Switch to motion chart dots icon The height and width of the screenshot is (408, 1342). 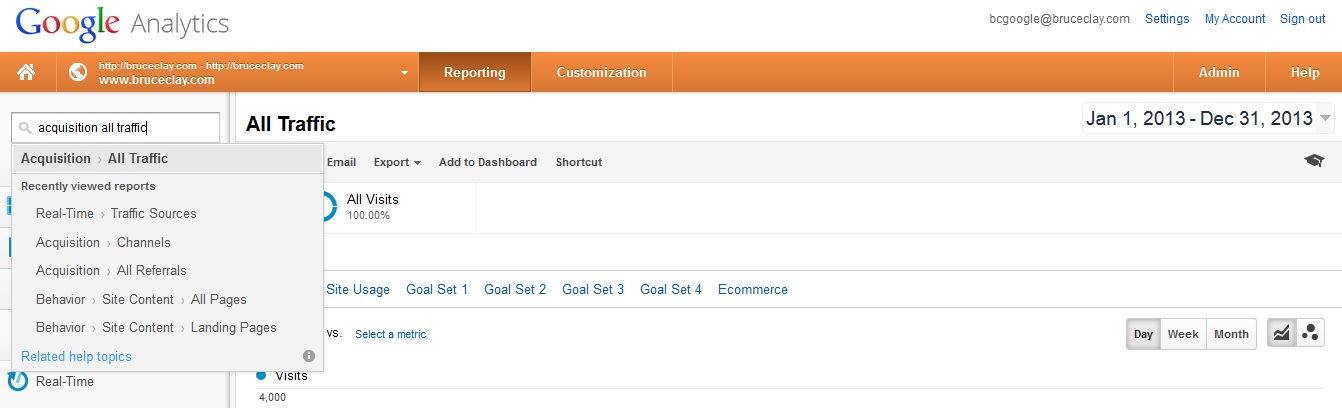(1310, 334)
